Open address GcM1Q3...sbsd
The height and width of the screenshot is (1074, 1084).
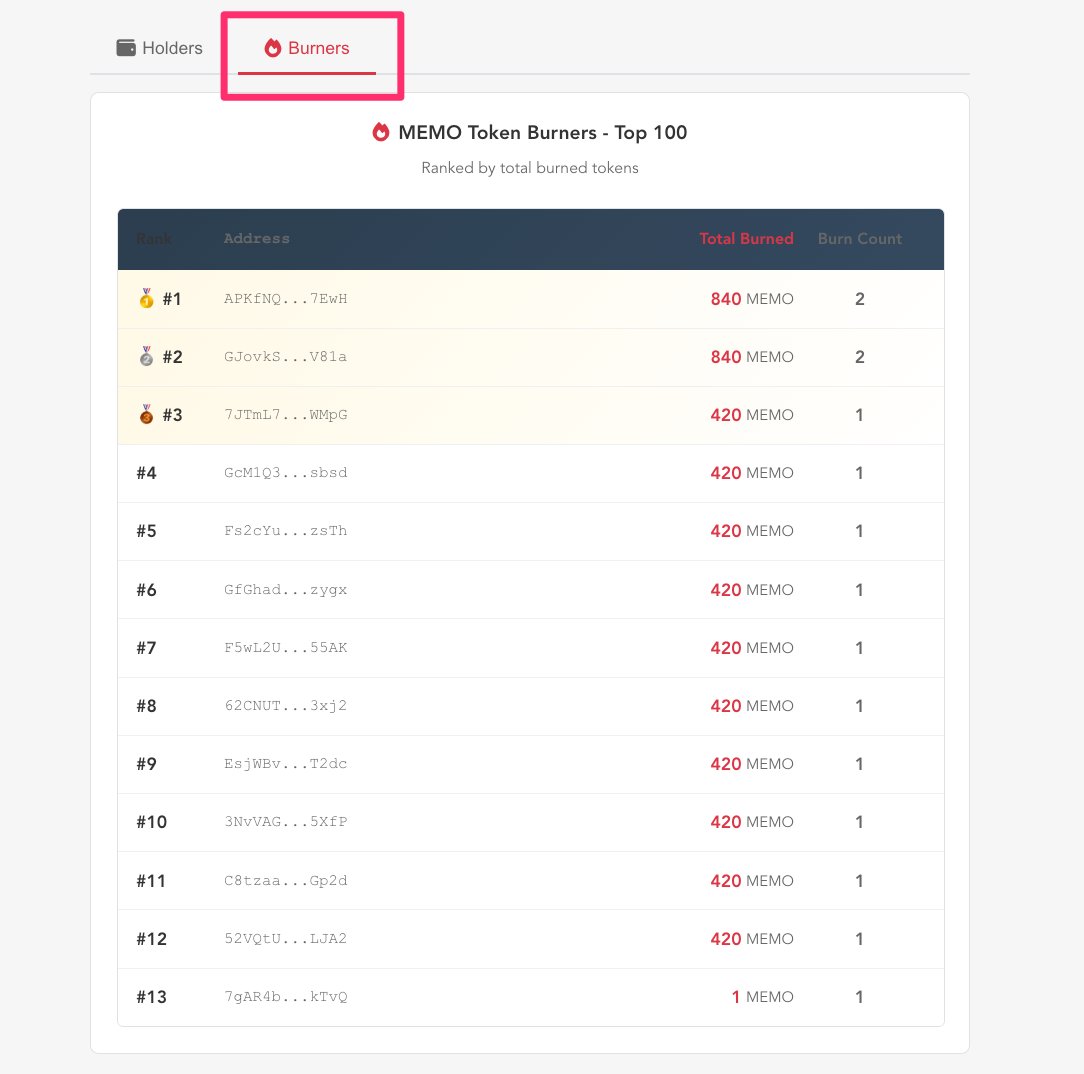[286, 473]
